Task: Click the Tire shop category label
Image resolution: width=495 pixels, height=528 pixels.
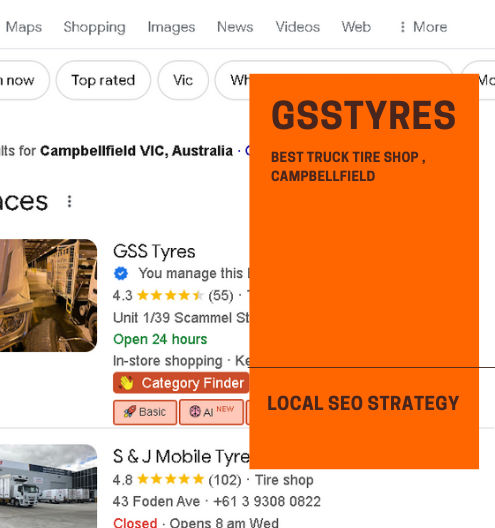Action: [284, 480]
